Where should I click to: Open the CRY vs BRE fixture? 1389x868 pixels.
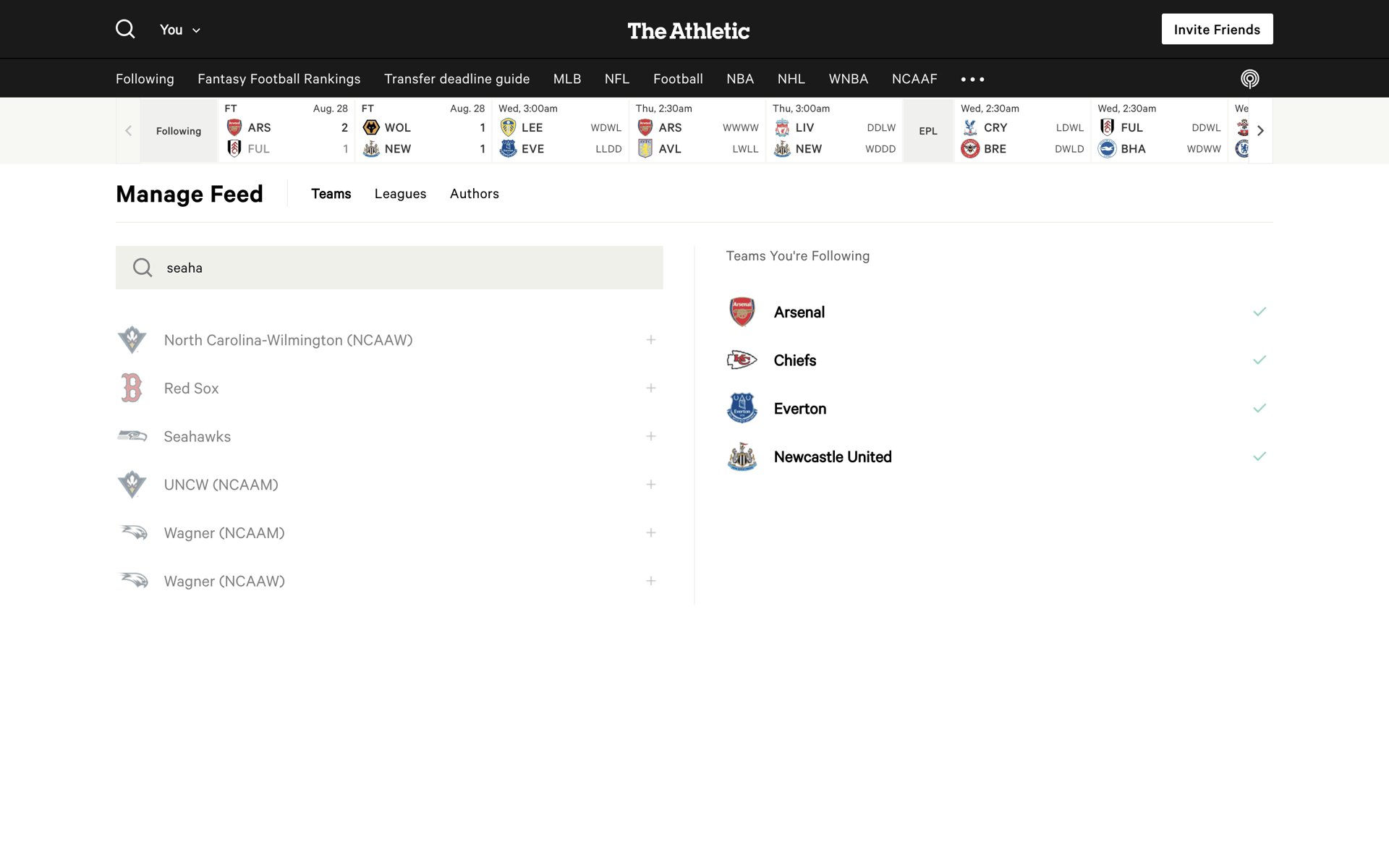pyautogui.click(x=1022, y=130)
